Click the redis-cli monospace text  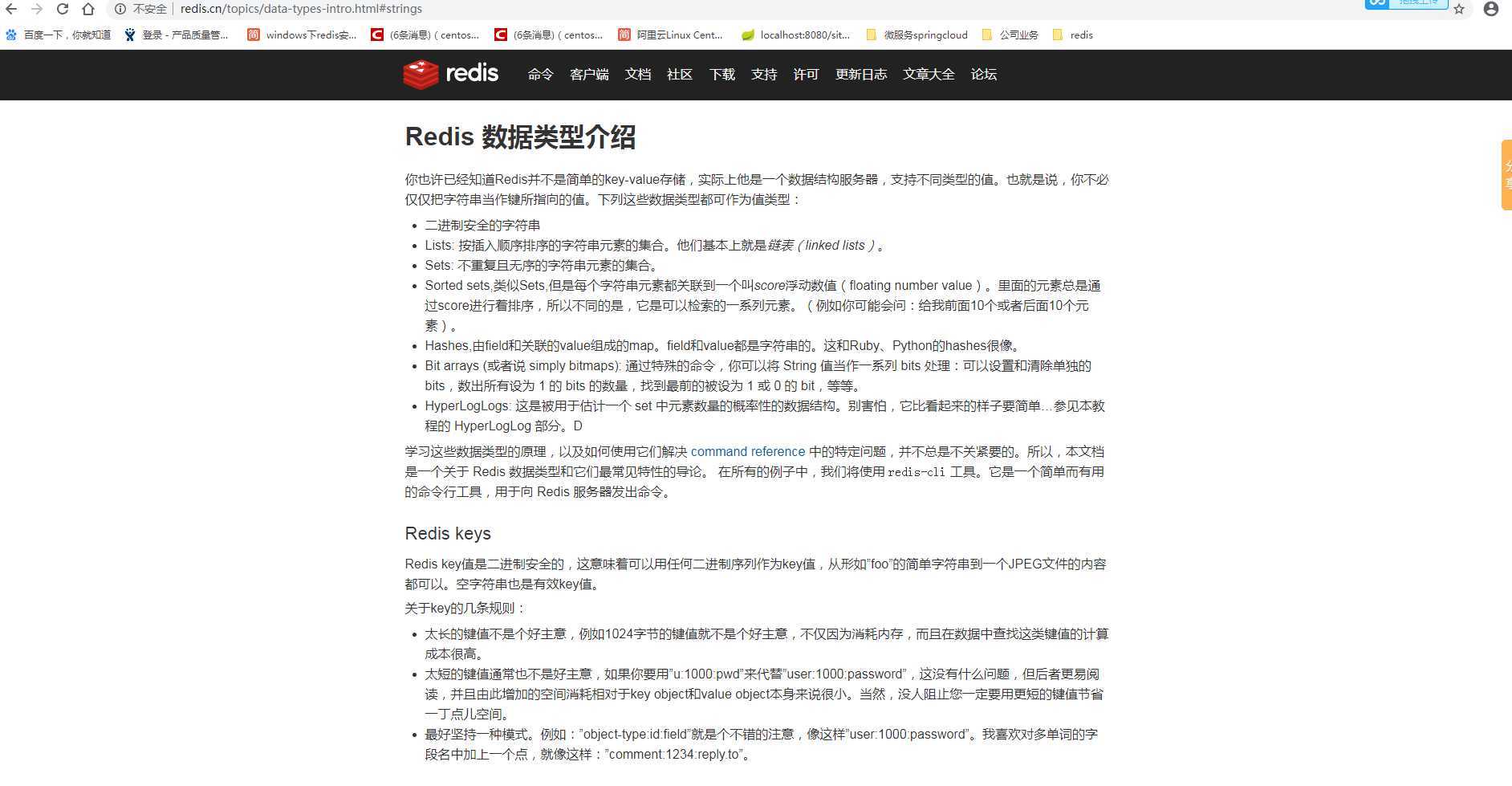coord(917,472)
